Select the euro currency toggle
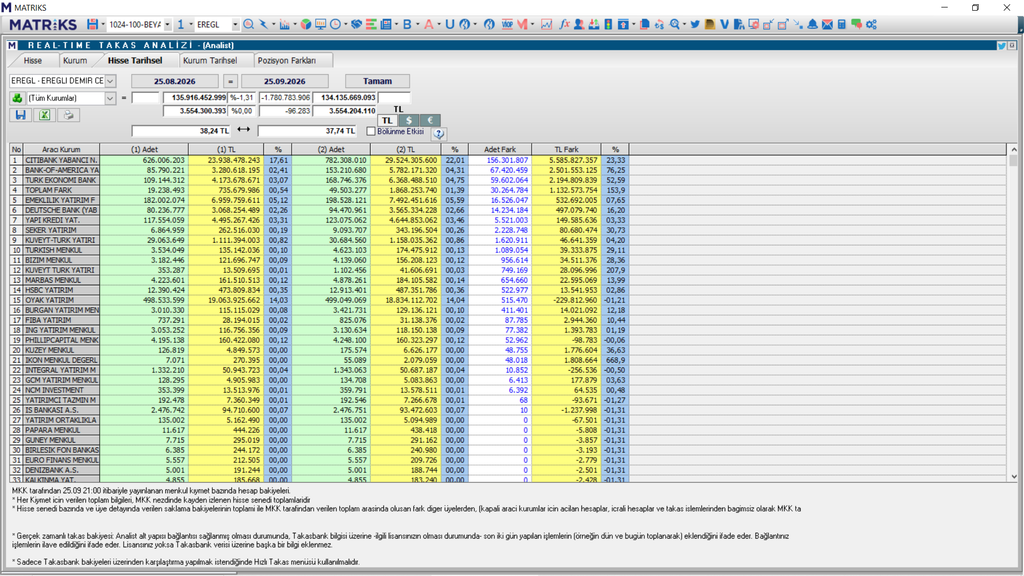This screenshot has width=1024, height=576. coord(430,120)
